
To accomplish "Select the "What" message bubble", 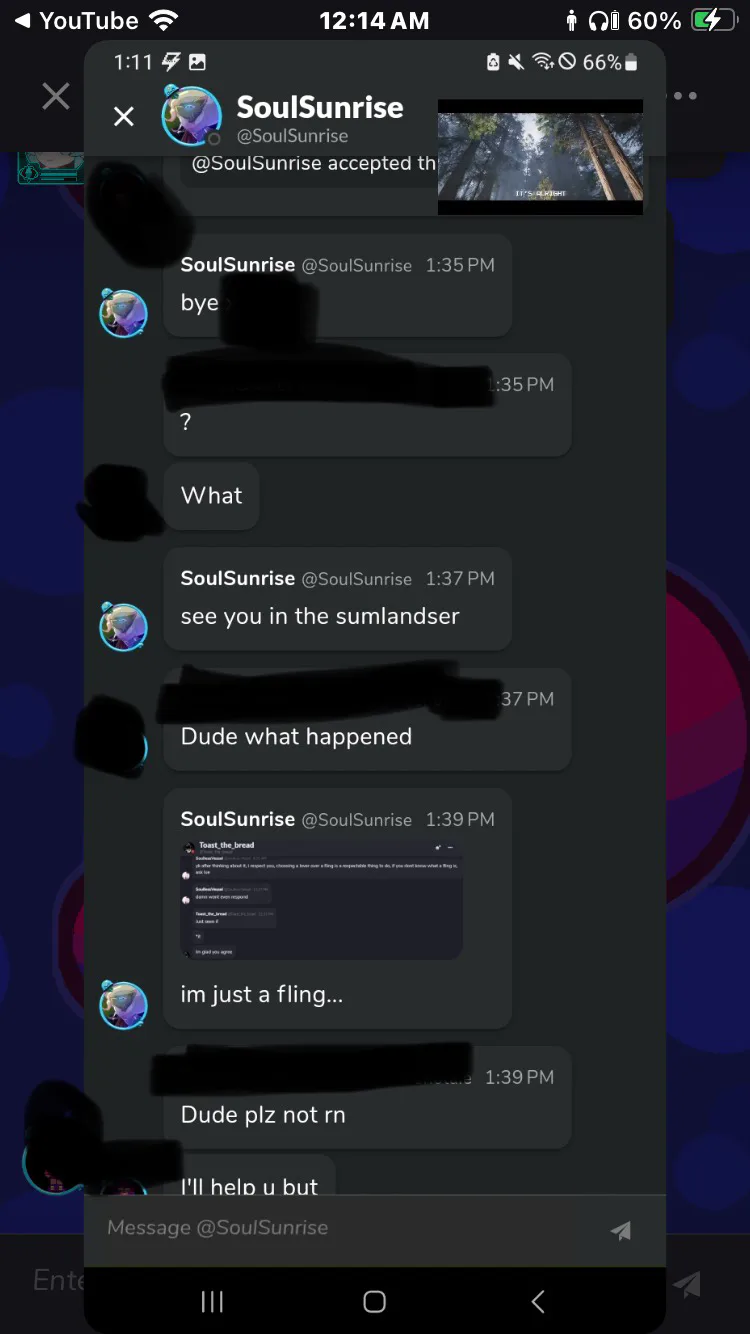I will click(x=211, y=496).
